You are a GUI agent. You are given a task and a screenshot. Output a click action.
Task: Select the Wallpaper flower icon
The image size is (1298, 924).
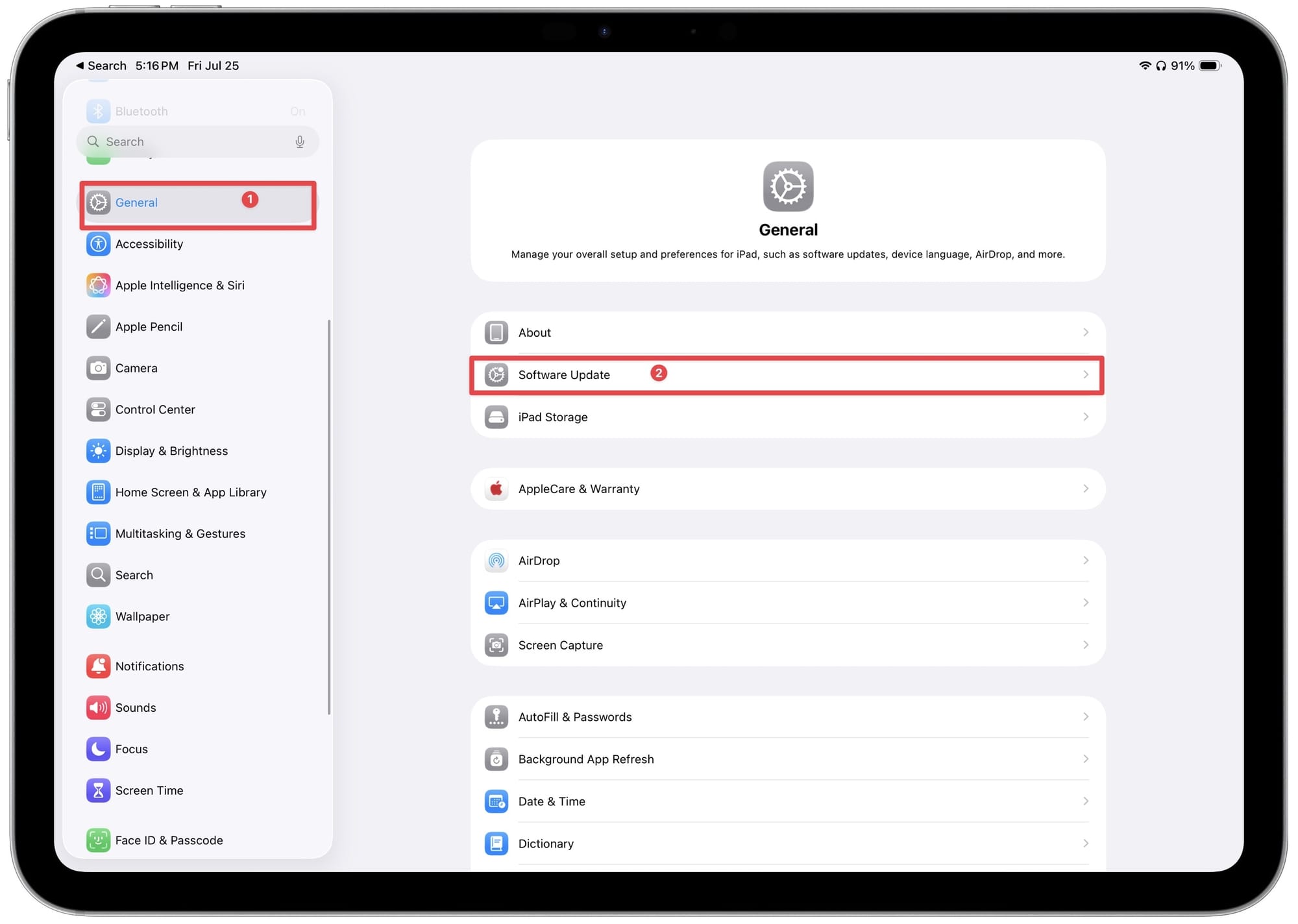[x=98, y=616]
